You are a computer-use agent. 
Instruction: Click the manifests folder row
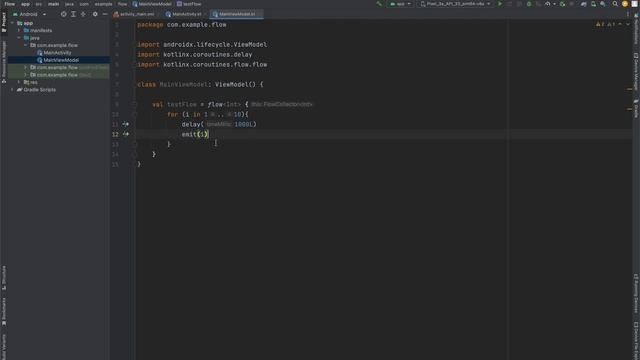coord(58,31)
